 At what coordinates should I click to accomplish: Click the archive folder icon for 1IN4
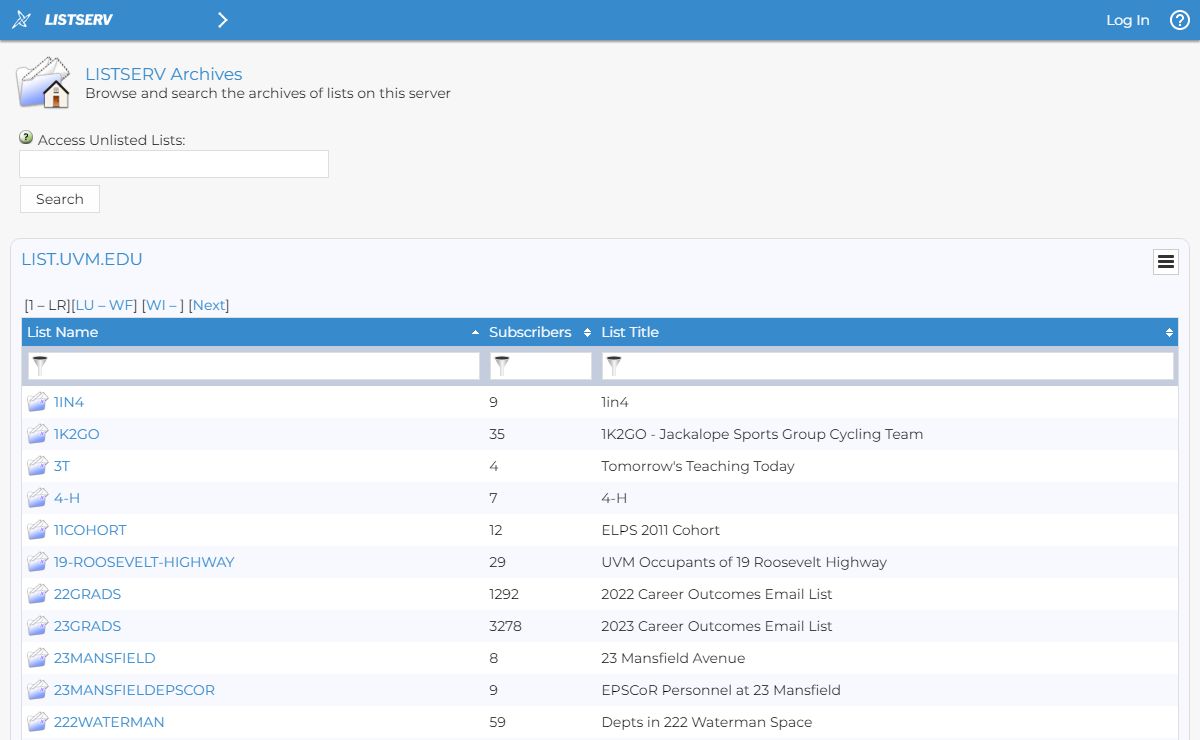tap(38, 402)
